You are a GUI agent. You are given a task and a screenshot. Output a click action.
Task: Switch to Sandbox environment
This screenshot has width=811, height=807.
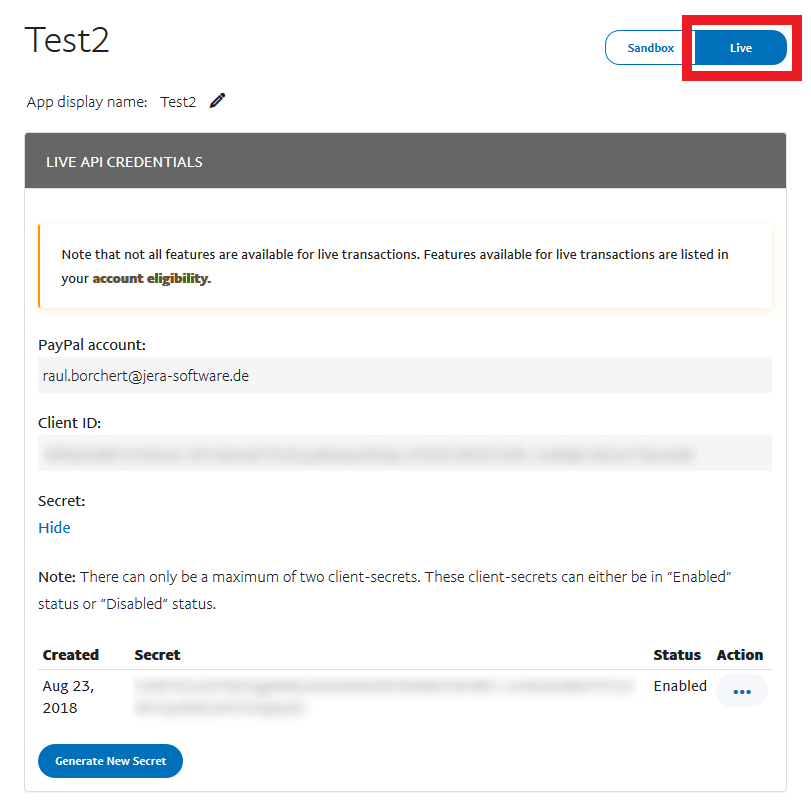point(650,48)
